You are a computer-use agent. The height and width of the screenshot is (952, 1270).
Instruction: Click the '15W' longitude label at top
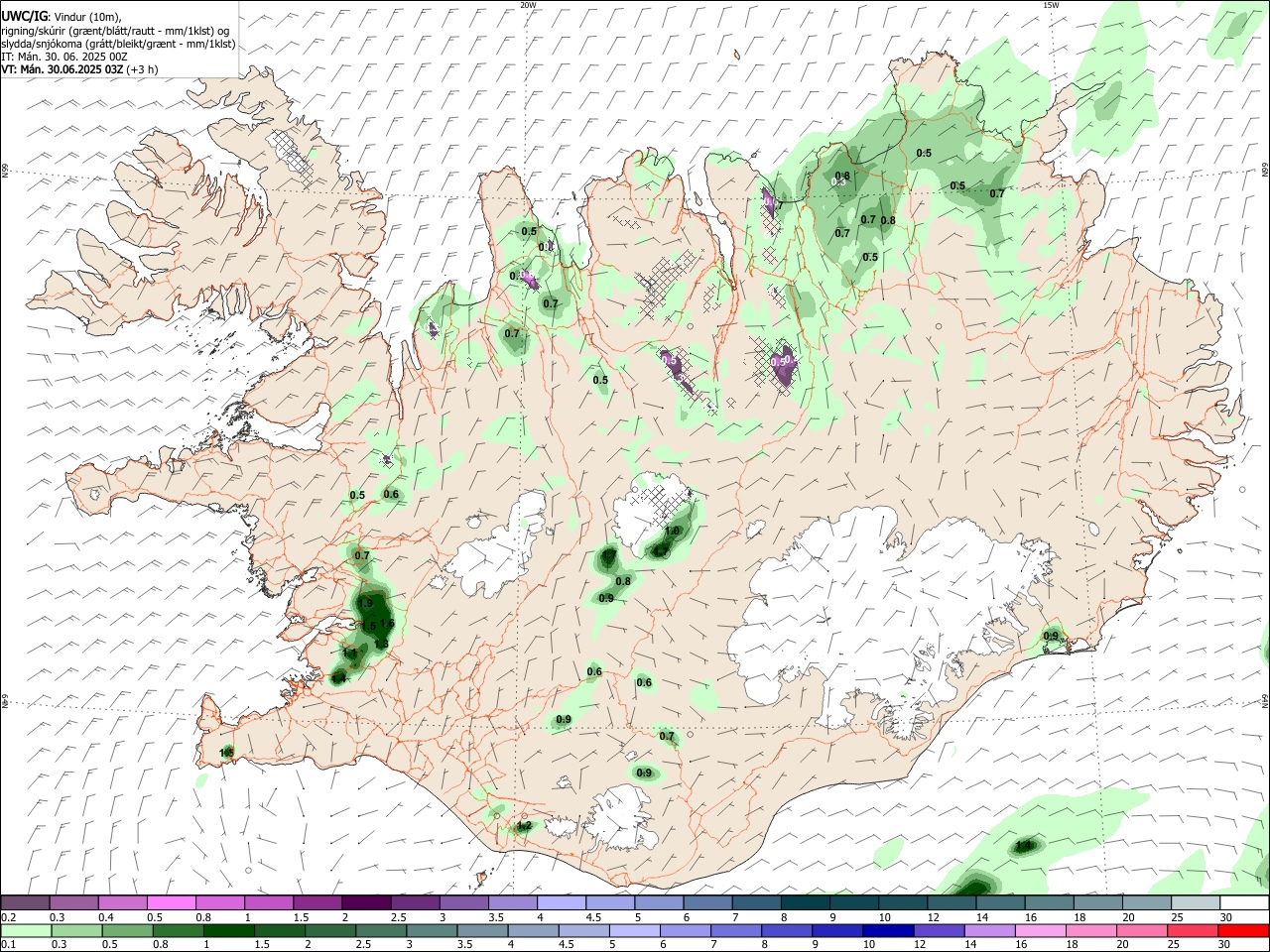click(x=1050, y=5)
